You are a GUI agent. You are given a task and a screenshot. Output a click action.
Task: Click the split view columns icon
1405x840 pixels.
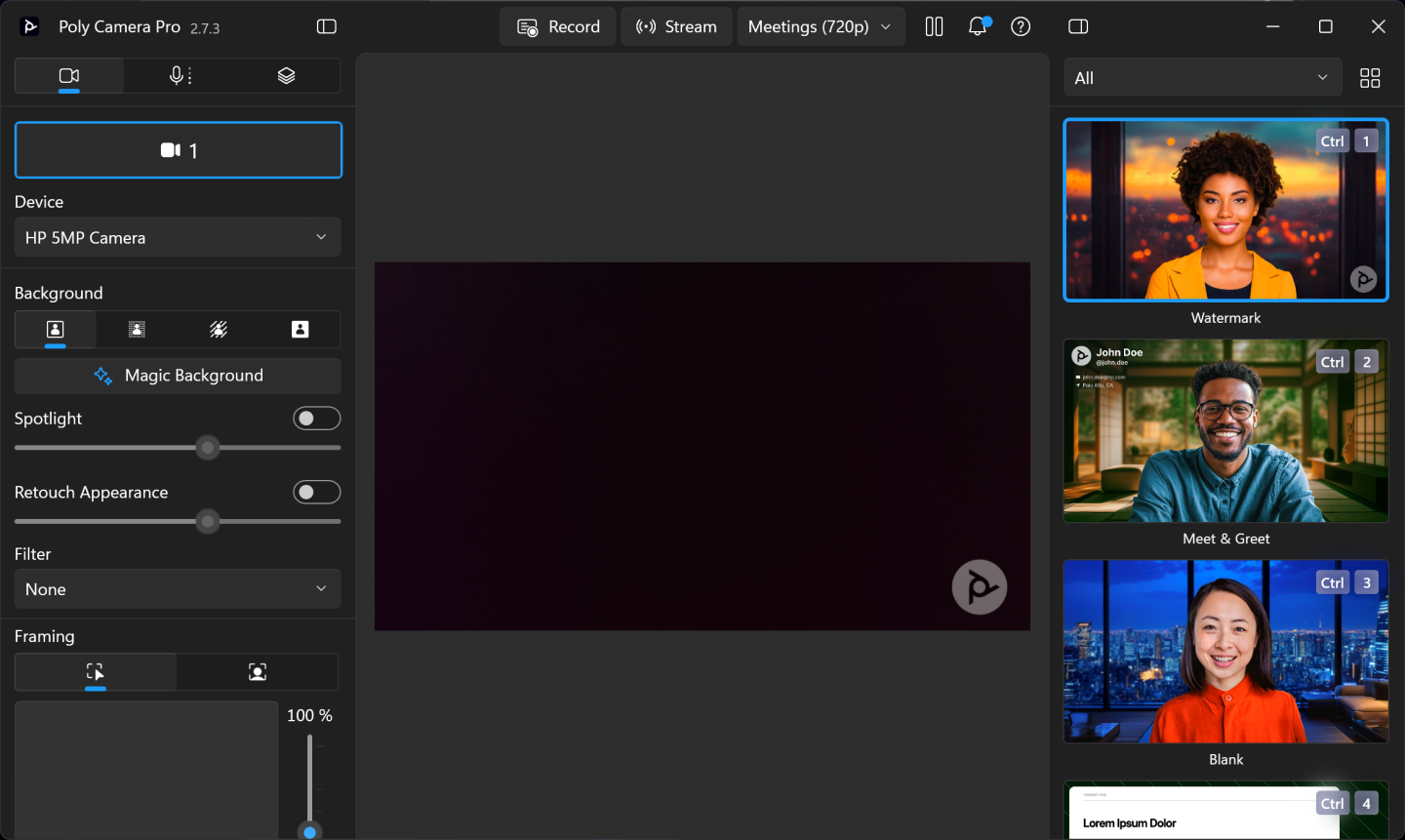(x=934, y=26)
